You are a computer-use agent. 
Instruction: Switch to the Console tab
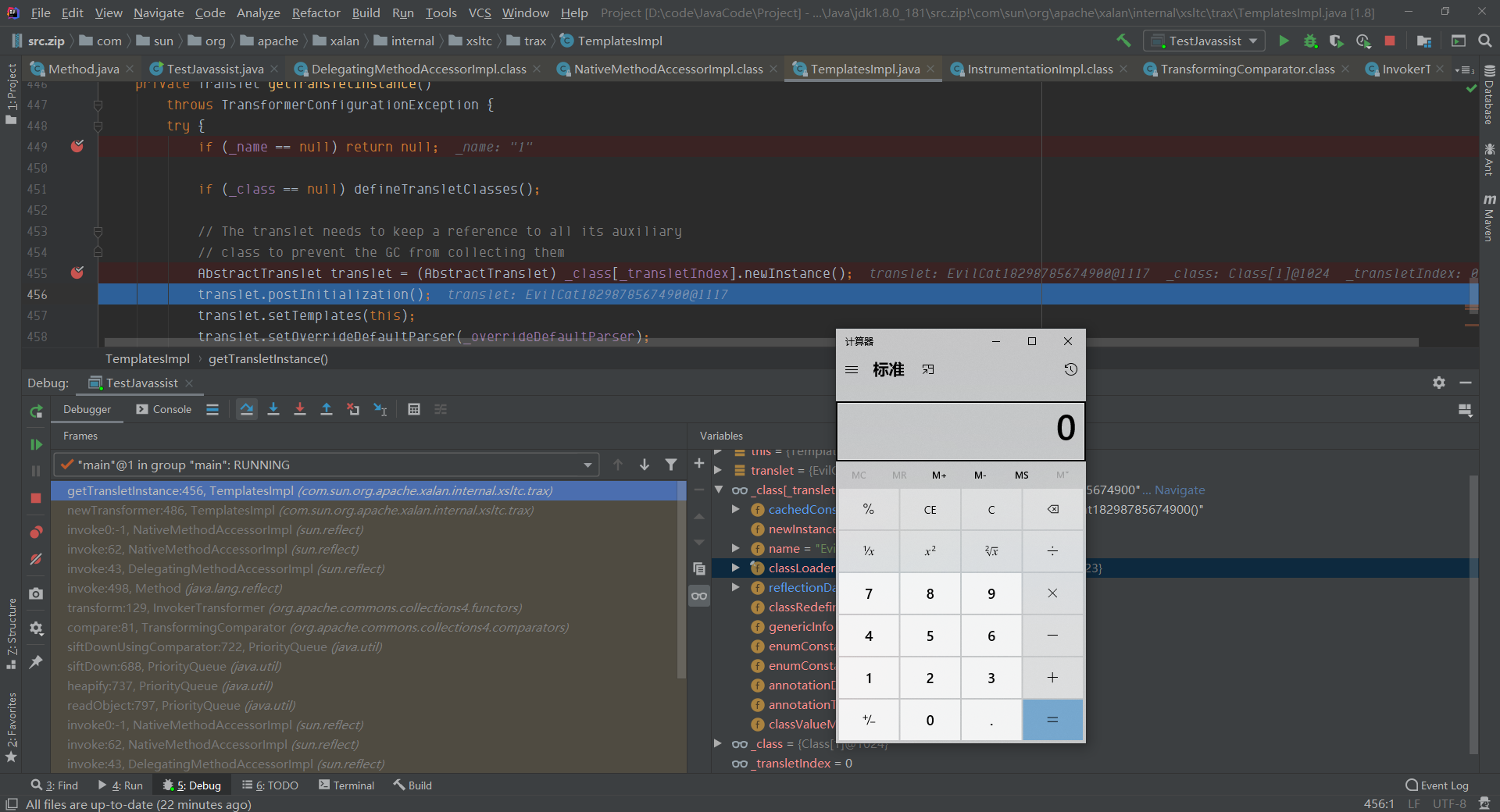click(164, 409)
